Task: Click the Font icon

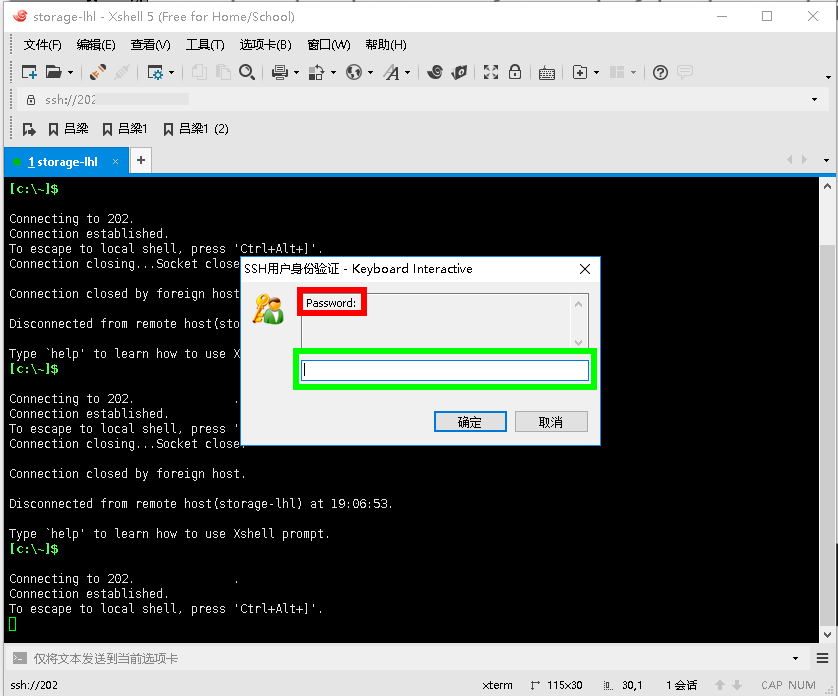Action: click(x=391, y=72)
